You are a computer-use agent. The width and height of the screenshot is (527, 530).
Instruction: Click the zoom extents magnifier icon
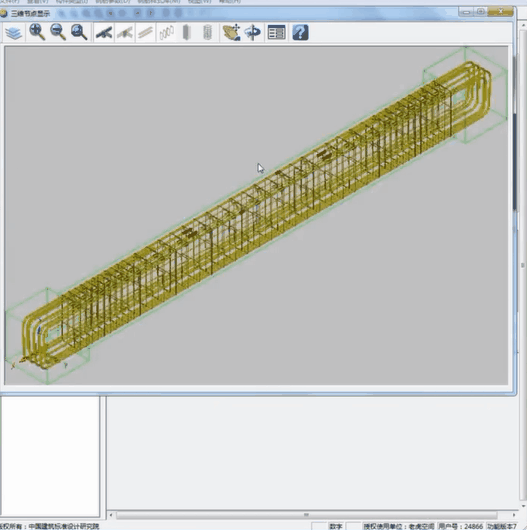79,32
